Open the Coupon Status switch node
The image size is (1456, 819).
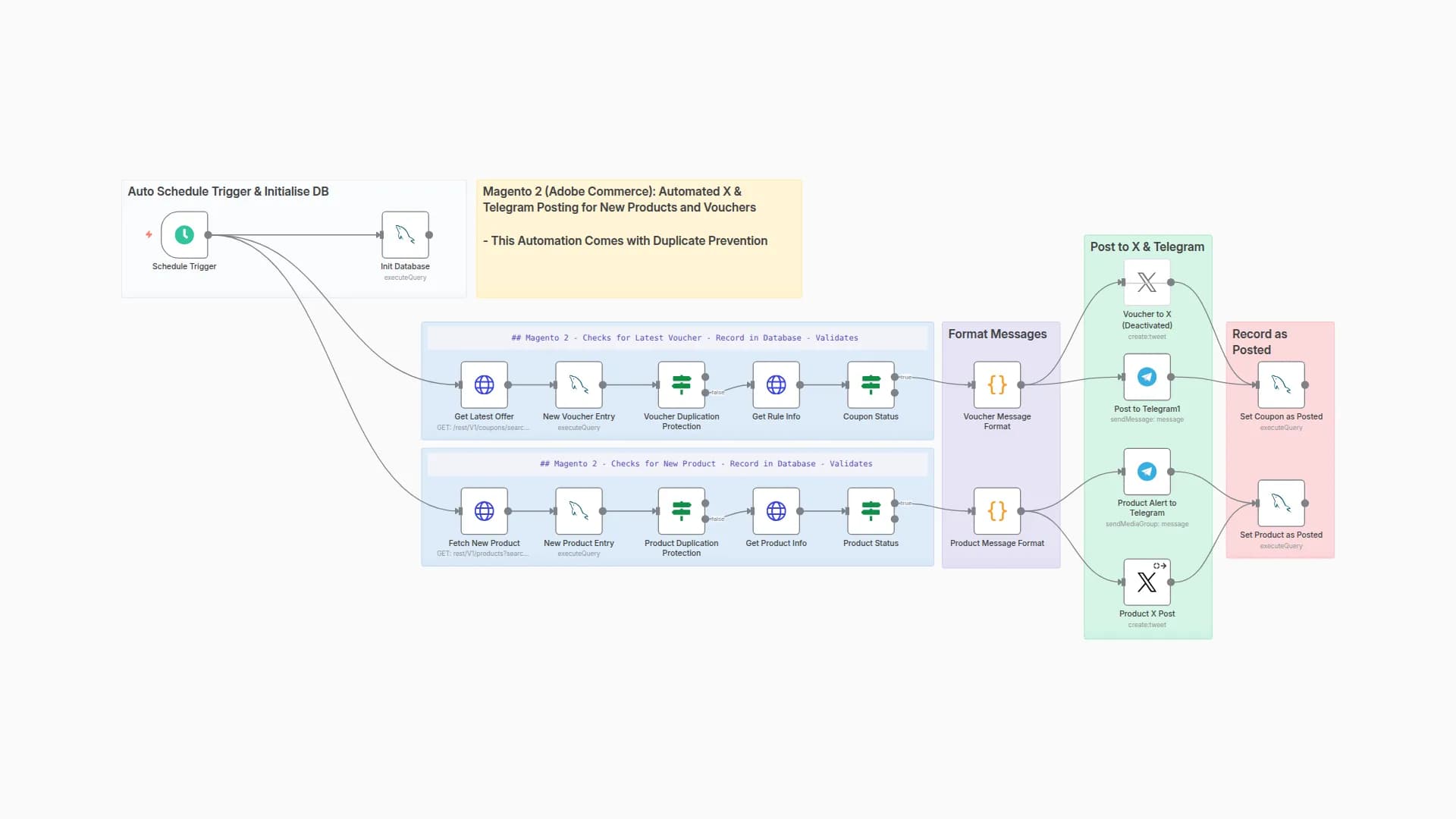pos(871,385)
